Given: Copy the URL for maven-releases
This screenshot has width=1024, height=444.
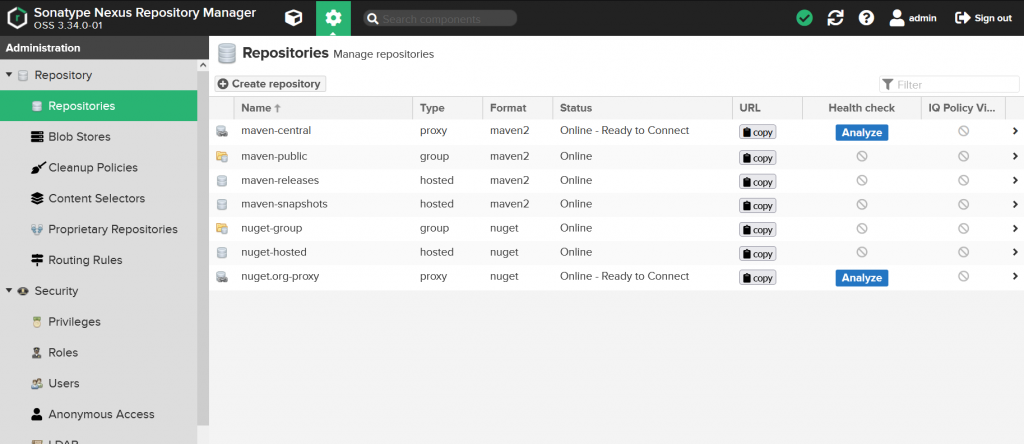Looking at the screenshot, I should pyautogui.click(x=758, y=182).
